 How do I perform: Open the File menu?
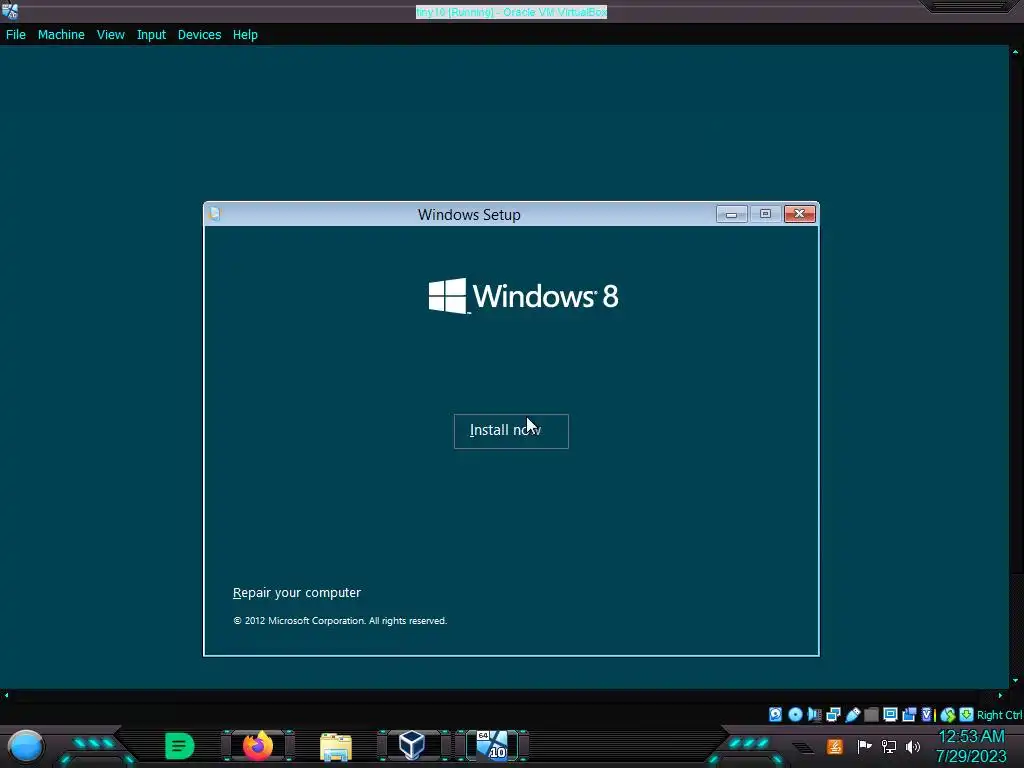tap(16, 35)
